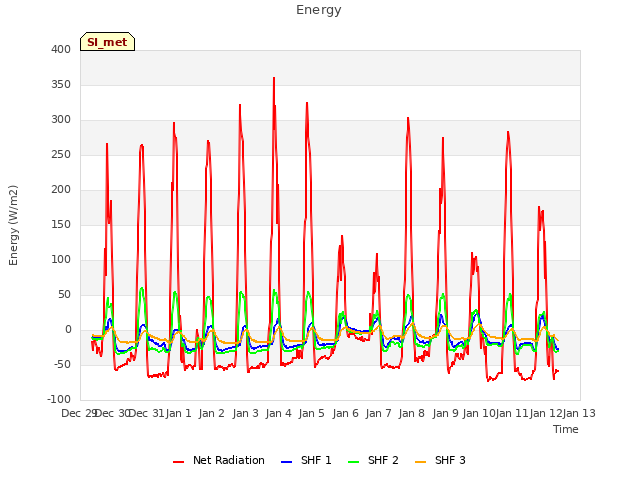Click the -50 y-axis tick label
640x480 pixels.
(62, 364)
